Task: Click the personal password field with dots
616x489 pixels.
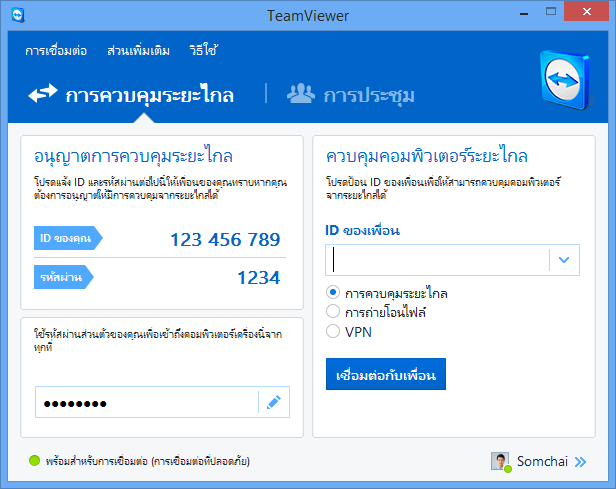Action: 147,402
